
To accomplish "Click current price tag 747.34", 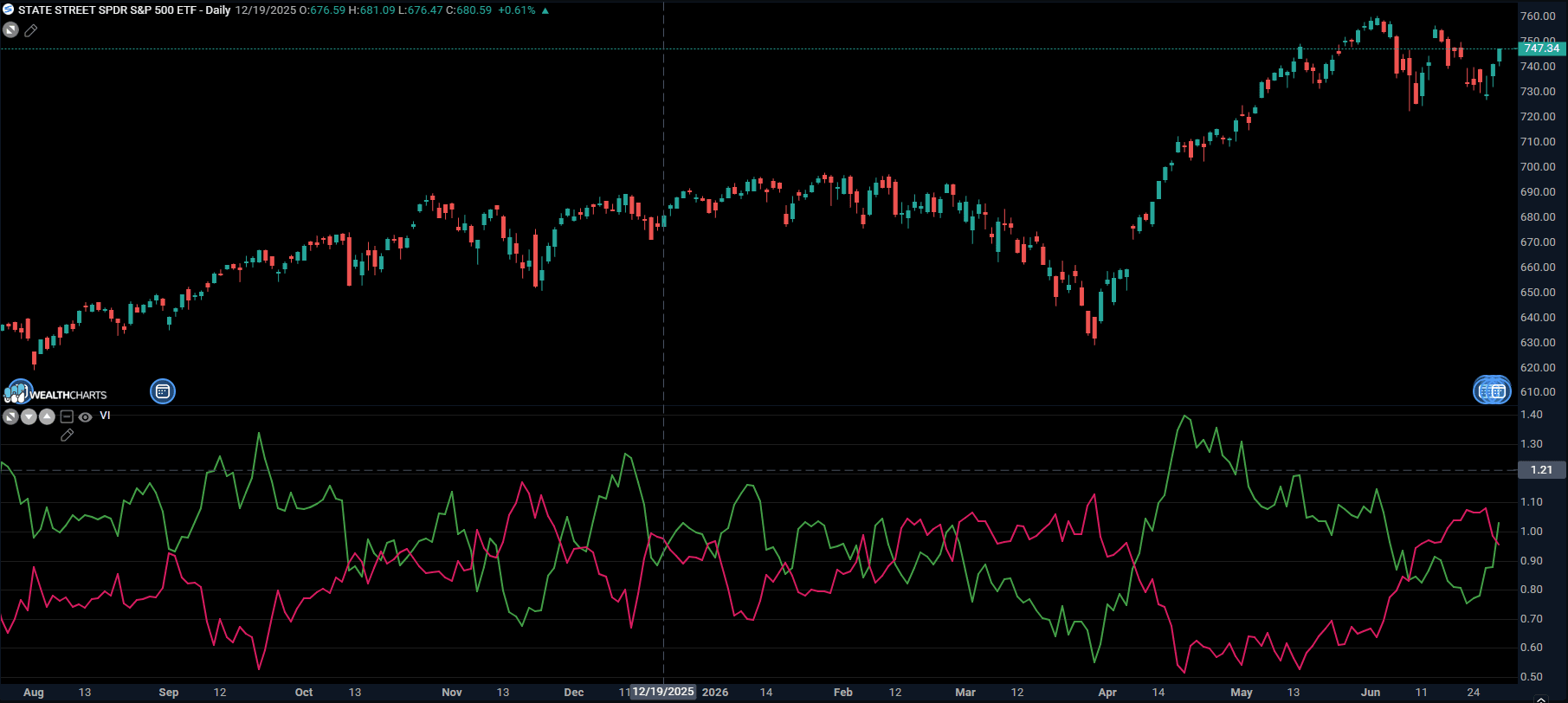I will 1541,48.
